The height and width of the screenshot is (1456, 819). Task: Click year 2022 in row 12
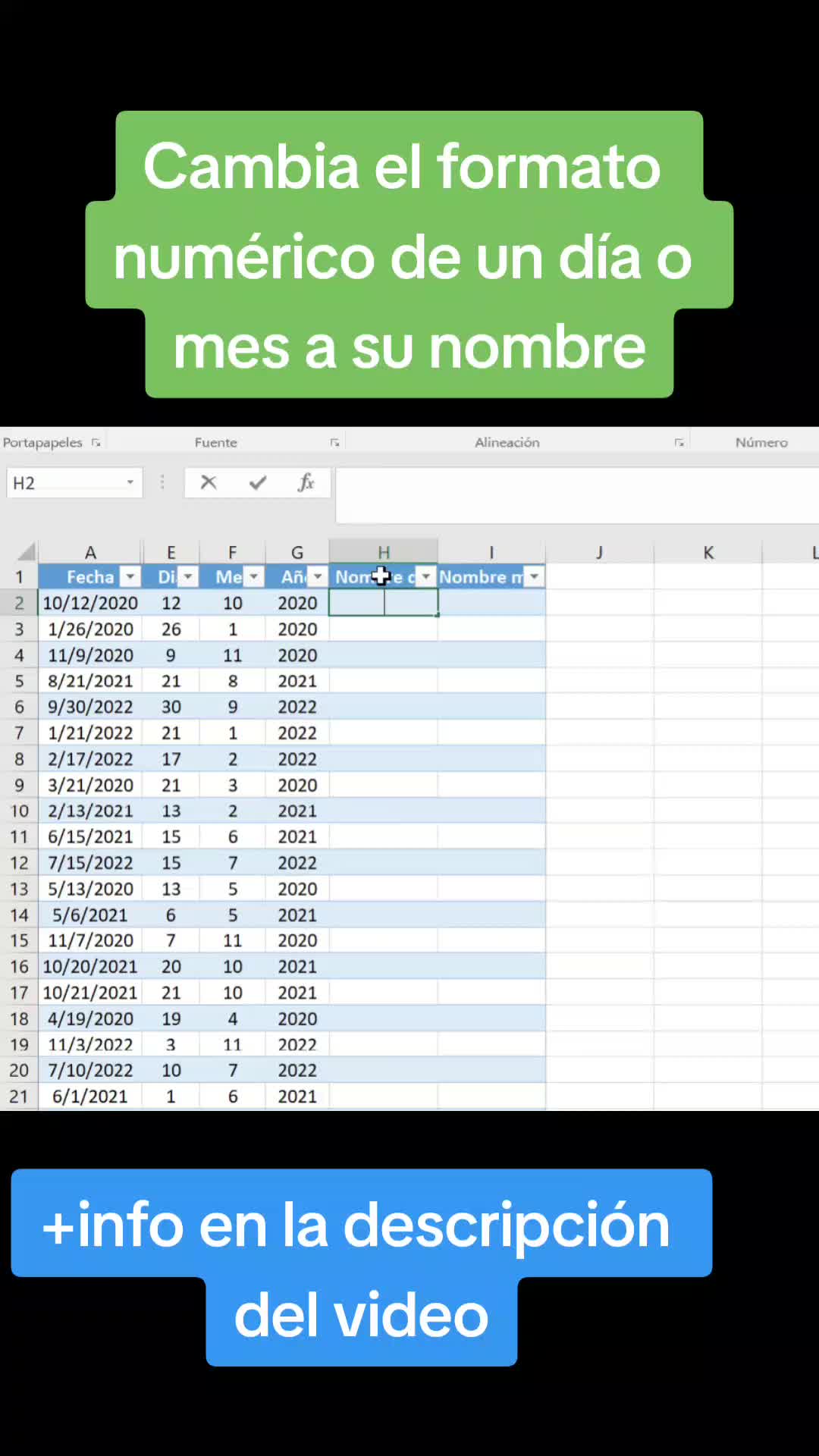coord(297,863)
